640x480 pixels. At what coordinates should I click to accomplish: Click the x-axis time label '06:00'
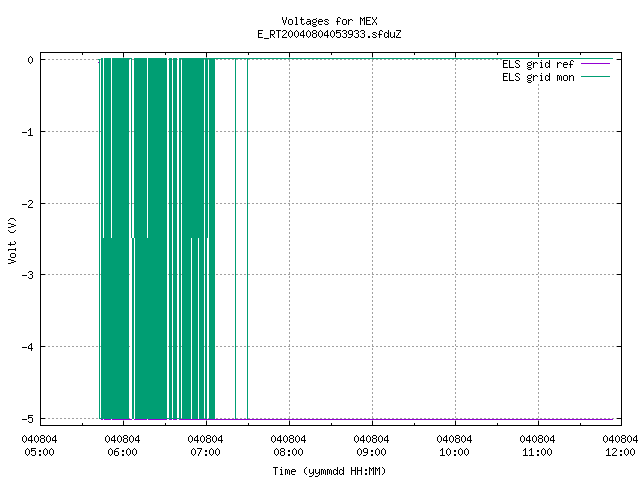[x=122, y=452]
